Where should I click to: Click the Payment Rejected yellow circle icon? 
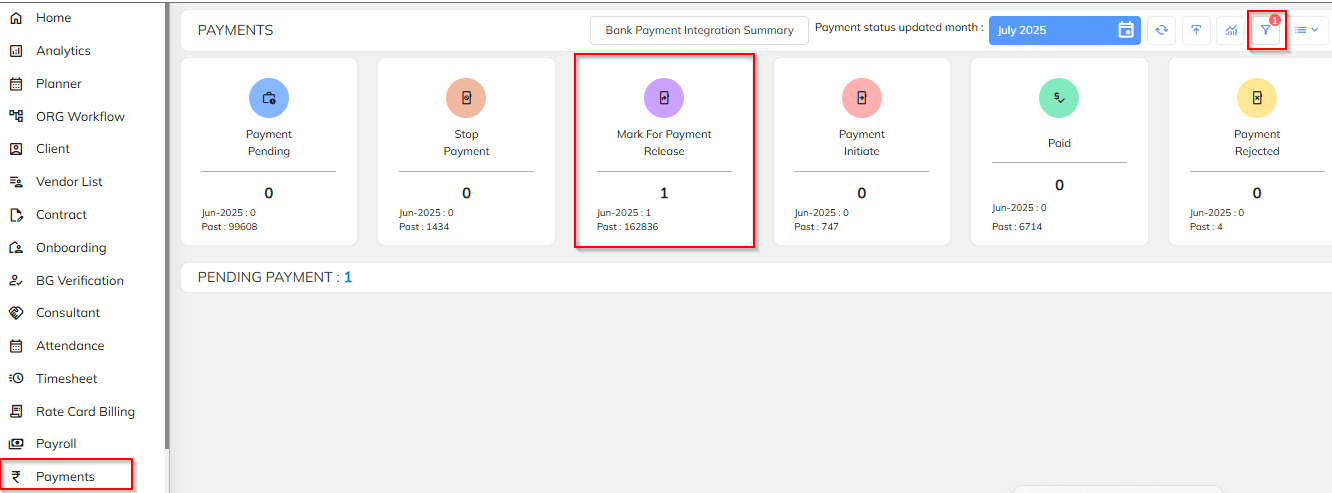[1257, 98]
